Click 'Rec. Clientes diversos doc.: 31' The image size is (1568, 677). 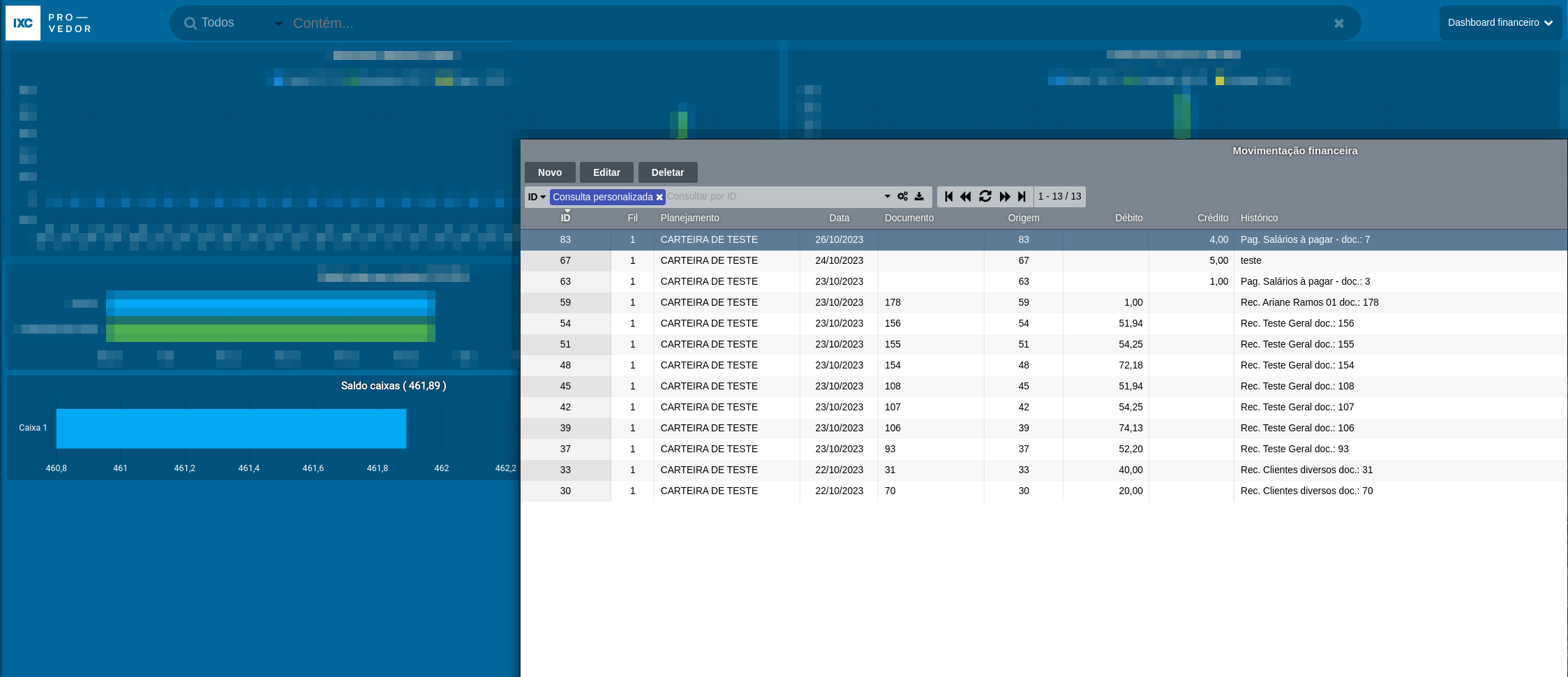click(x=1306, y=470)
